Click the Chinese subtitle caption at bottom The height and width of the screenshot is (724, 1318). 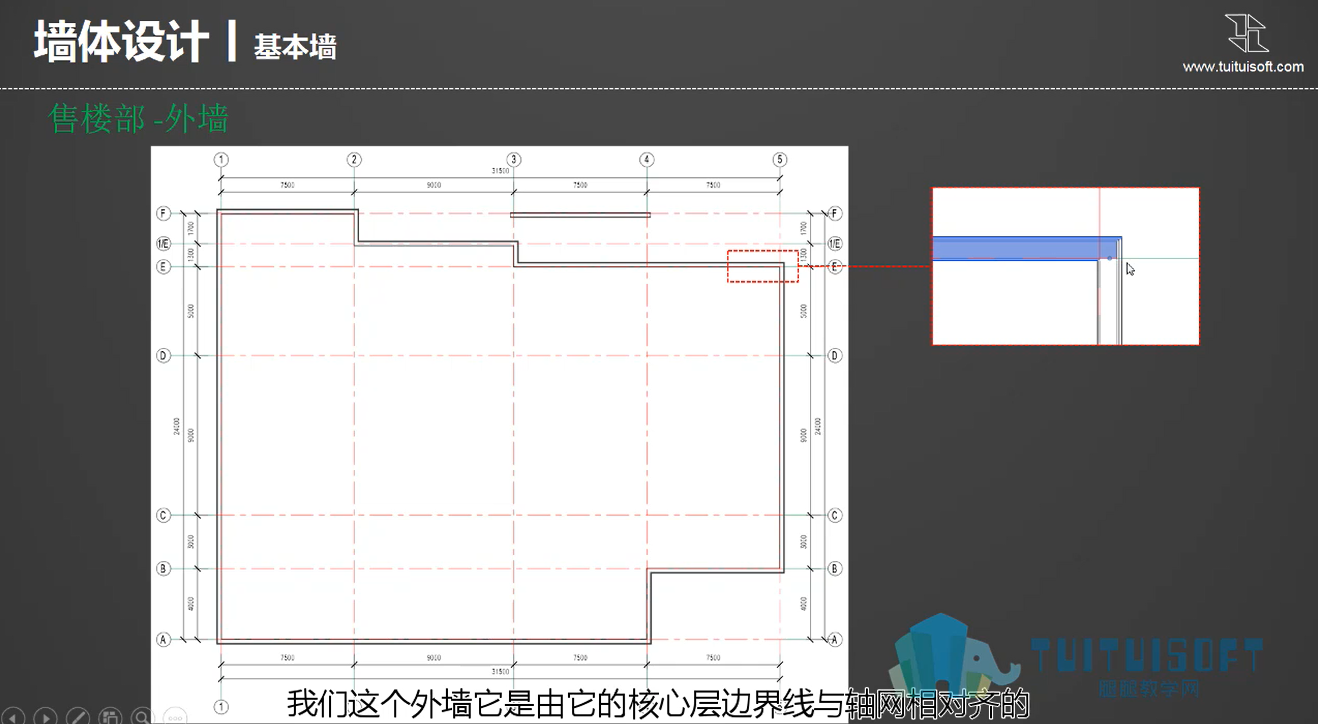point(658,703)
